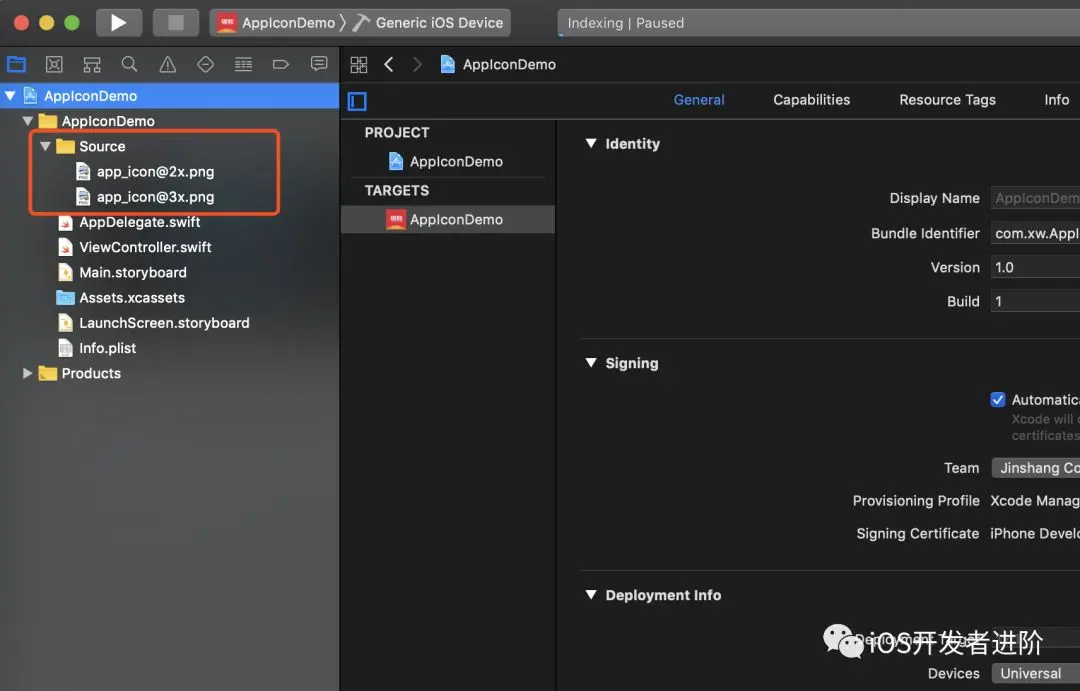Click the Build field
This screenshot has height=691, width=1080.
[1035, 302]
